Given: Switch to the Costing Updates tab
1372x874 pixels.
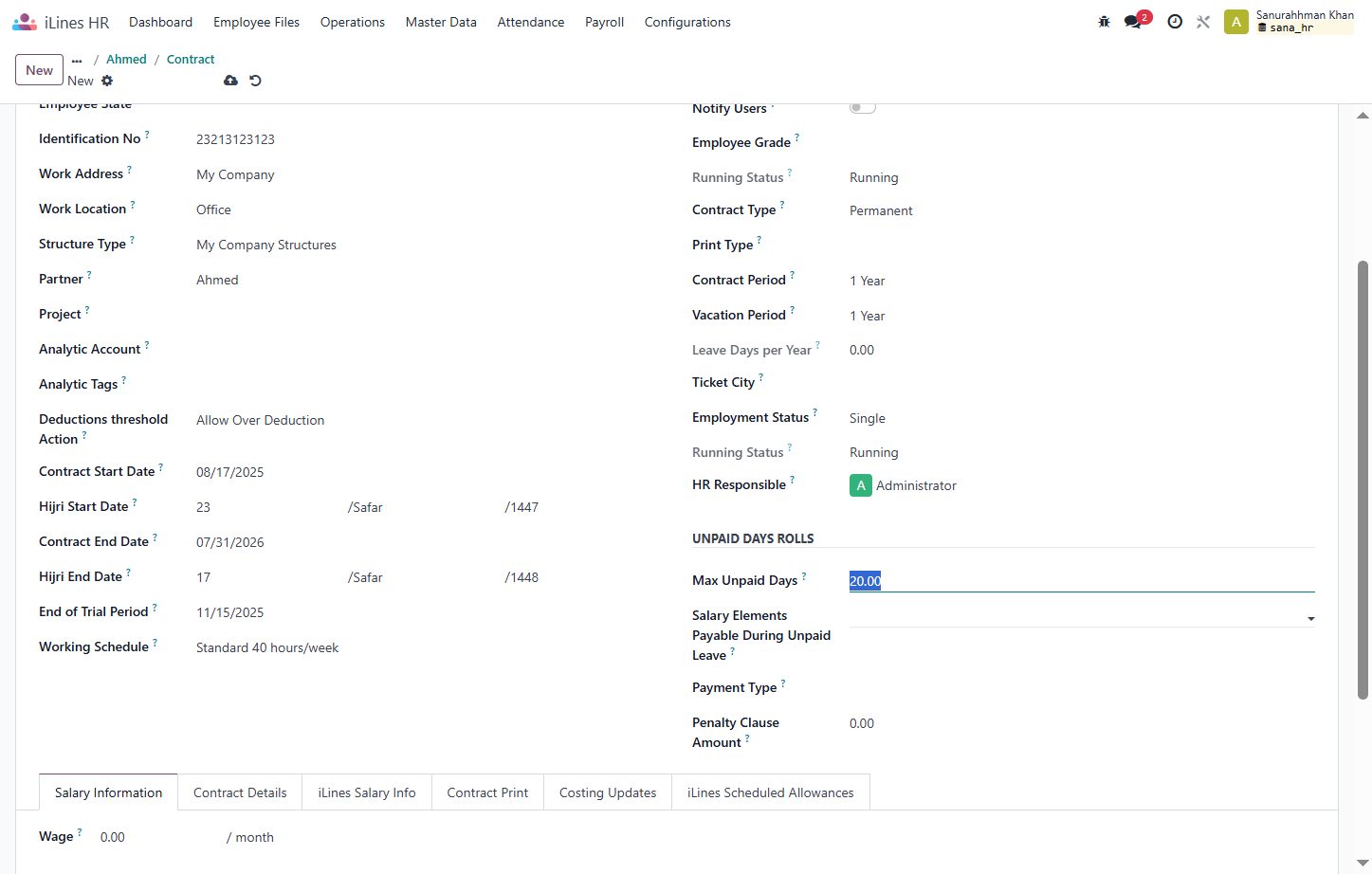Looking at the screenshot, I should (608, 792).
